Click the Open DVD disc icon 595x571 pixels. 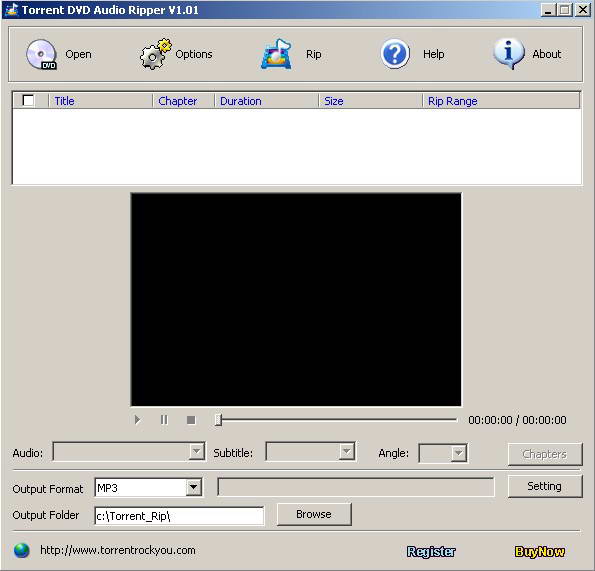(x=41, y=55)
